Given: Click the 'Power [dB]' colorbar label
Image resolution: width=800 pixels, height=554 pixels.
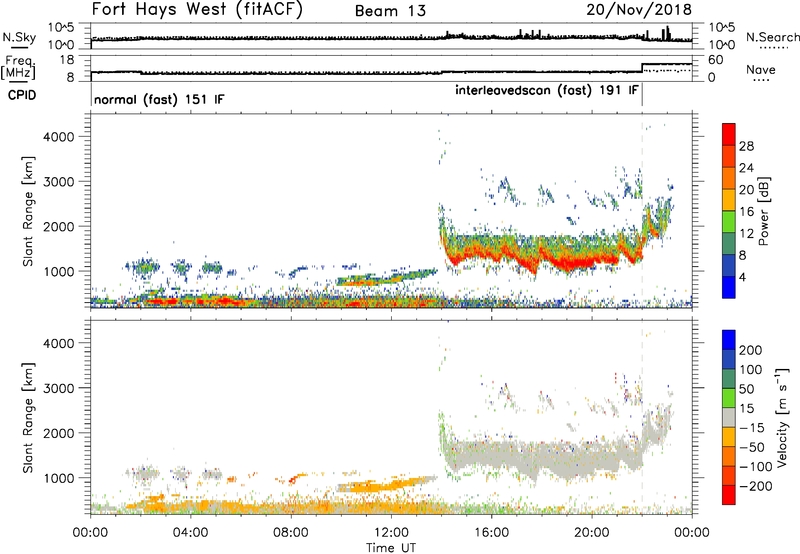Looking at the screenshot, I should (x=764, y=211).
